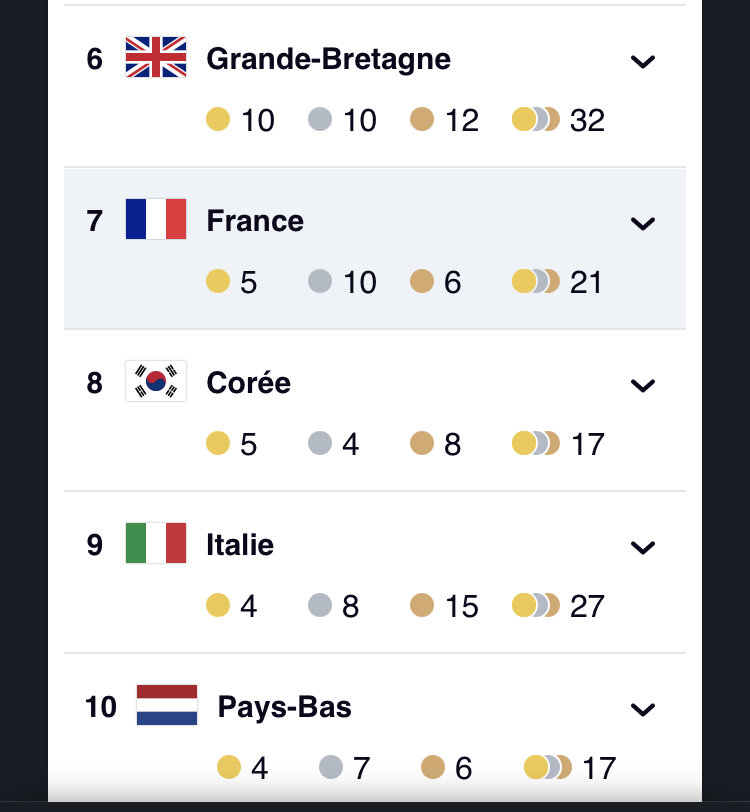Expand the Italie row chevron
Viewport: 750px width, 812px height.
pyautogui.click(x=643, y=547)
